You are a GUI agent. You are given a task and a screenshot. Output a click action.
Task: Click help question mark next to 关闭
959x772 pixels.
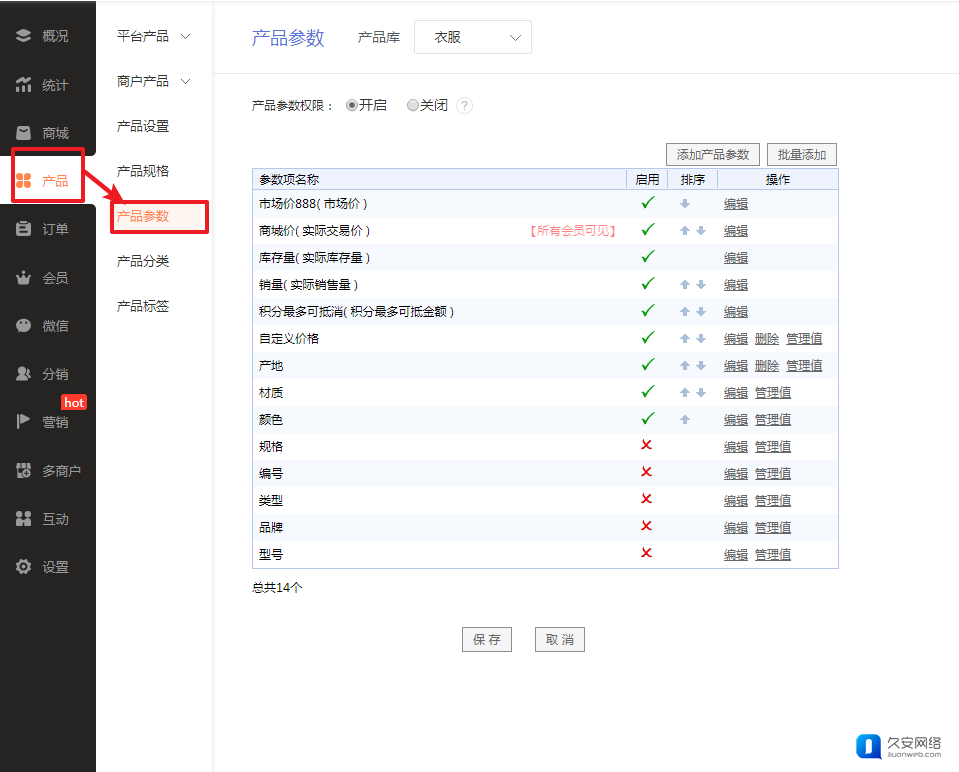click(x=464, y=106)
